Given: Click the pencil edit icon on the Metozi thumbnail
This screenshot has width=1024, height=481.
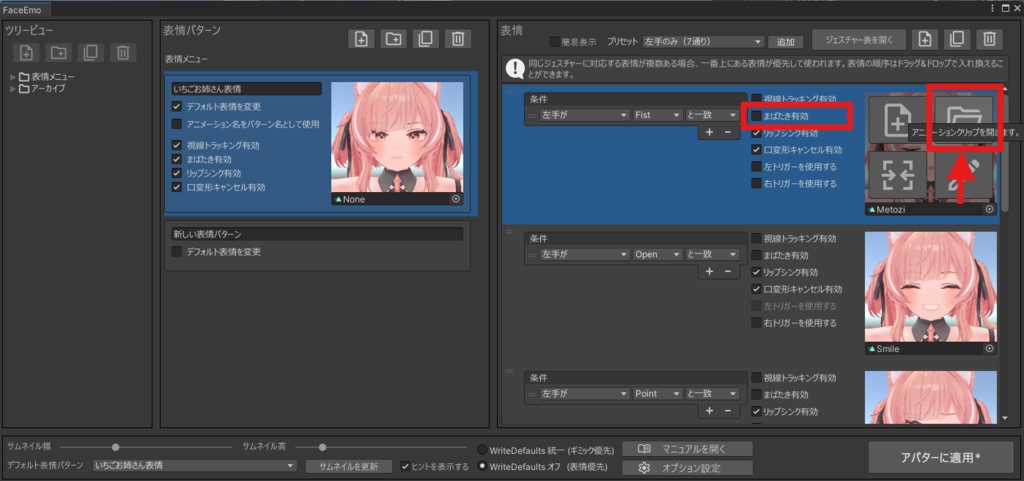Looking at the screenshot, I should 964,176.
